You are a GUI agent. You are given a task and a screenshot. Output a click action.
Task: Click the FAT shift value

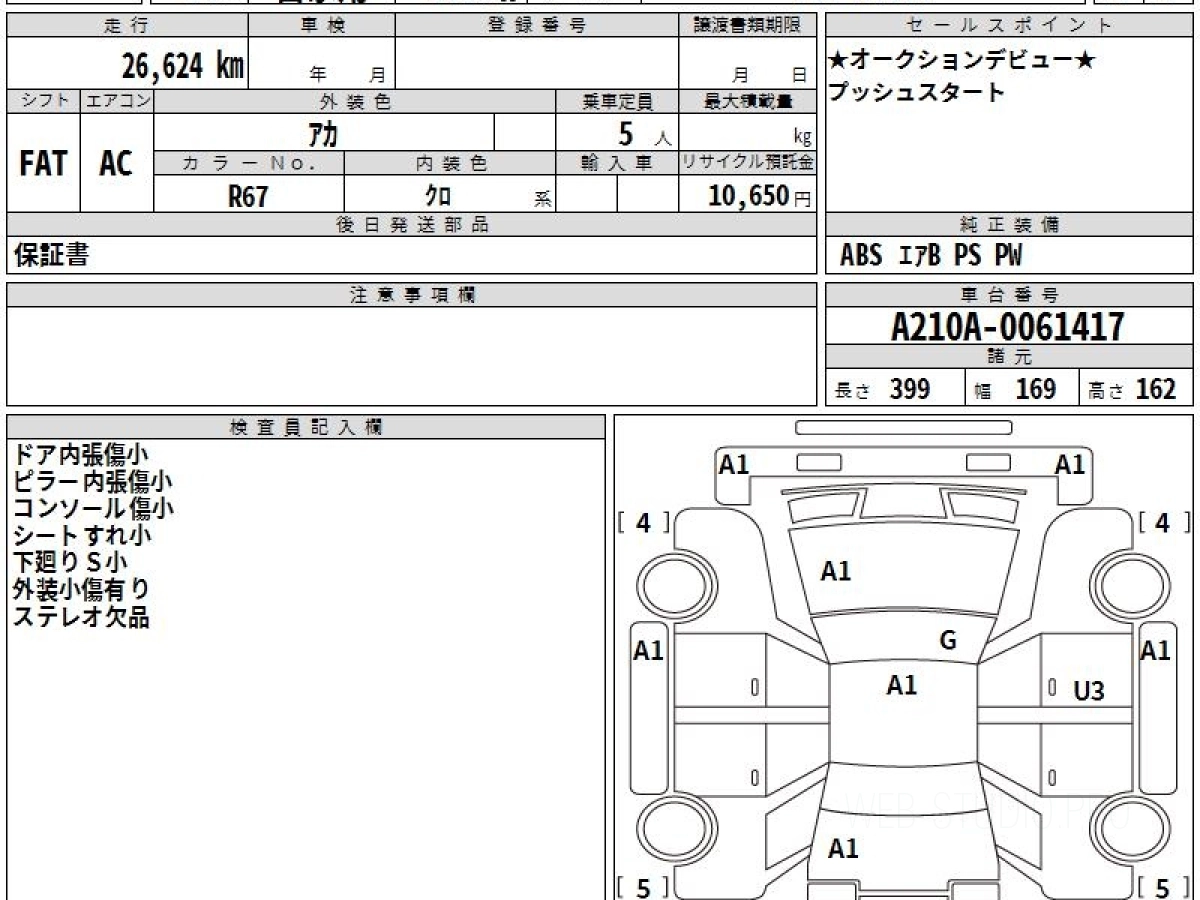point(43,163)
